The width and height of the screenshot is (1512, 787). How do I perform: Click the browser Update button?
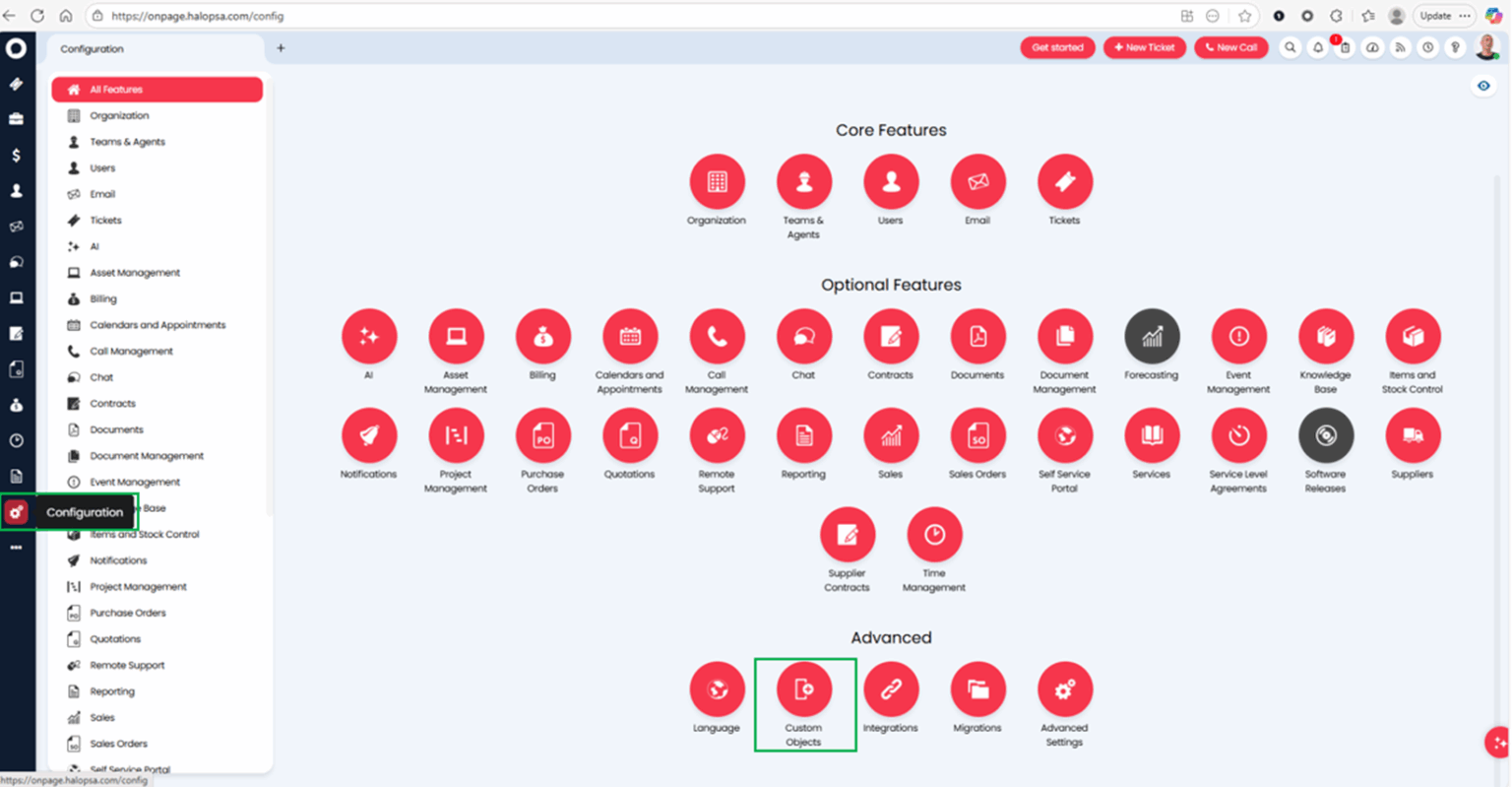click(1442, 16)
